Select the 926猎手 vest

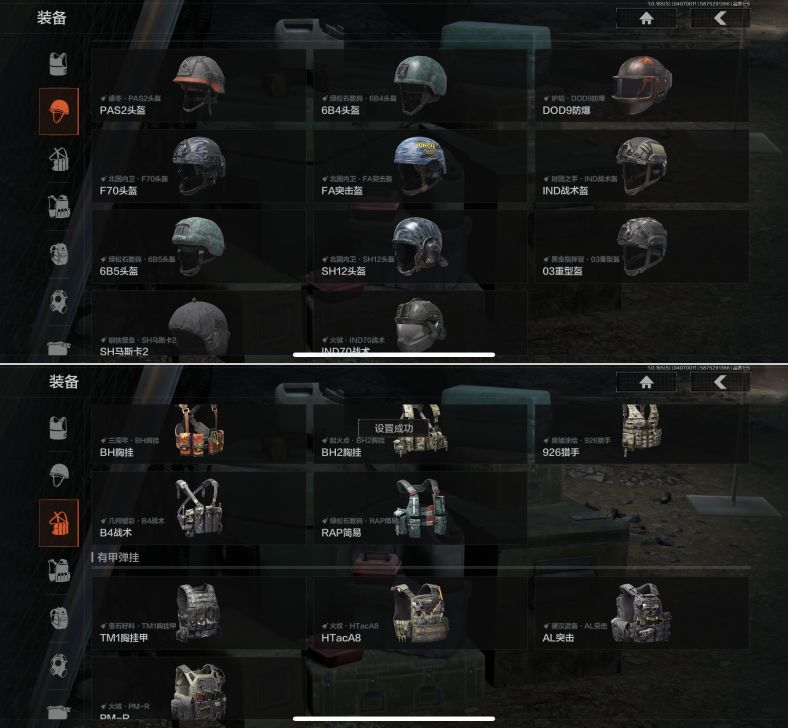(x=642, y=433)
